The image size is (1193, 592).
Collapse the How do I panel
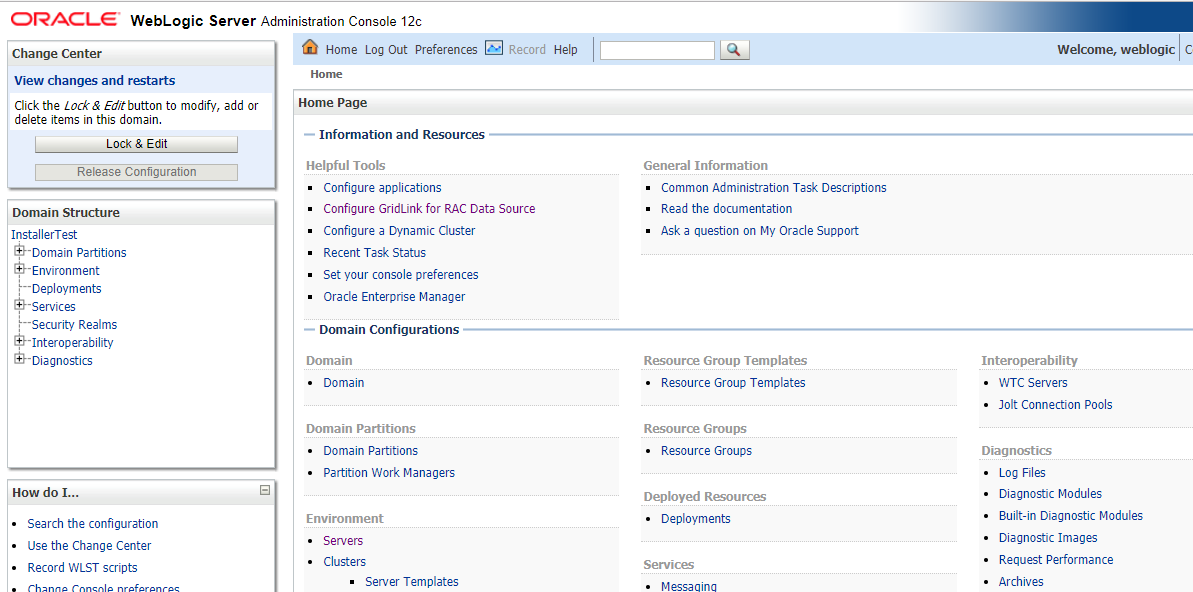point(265,491)
